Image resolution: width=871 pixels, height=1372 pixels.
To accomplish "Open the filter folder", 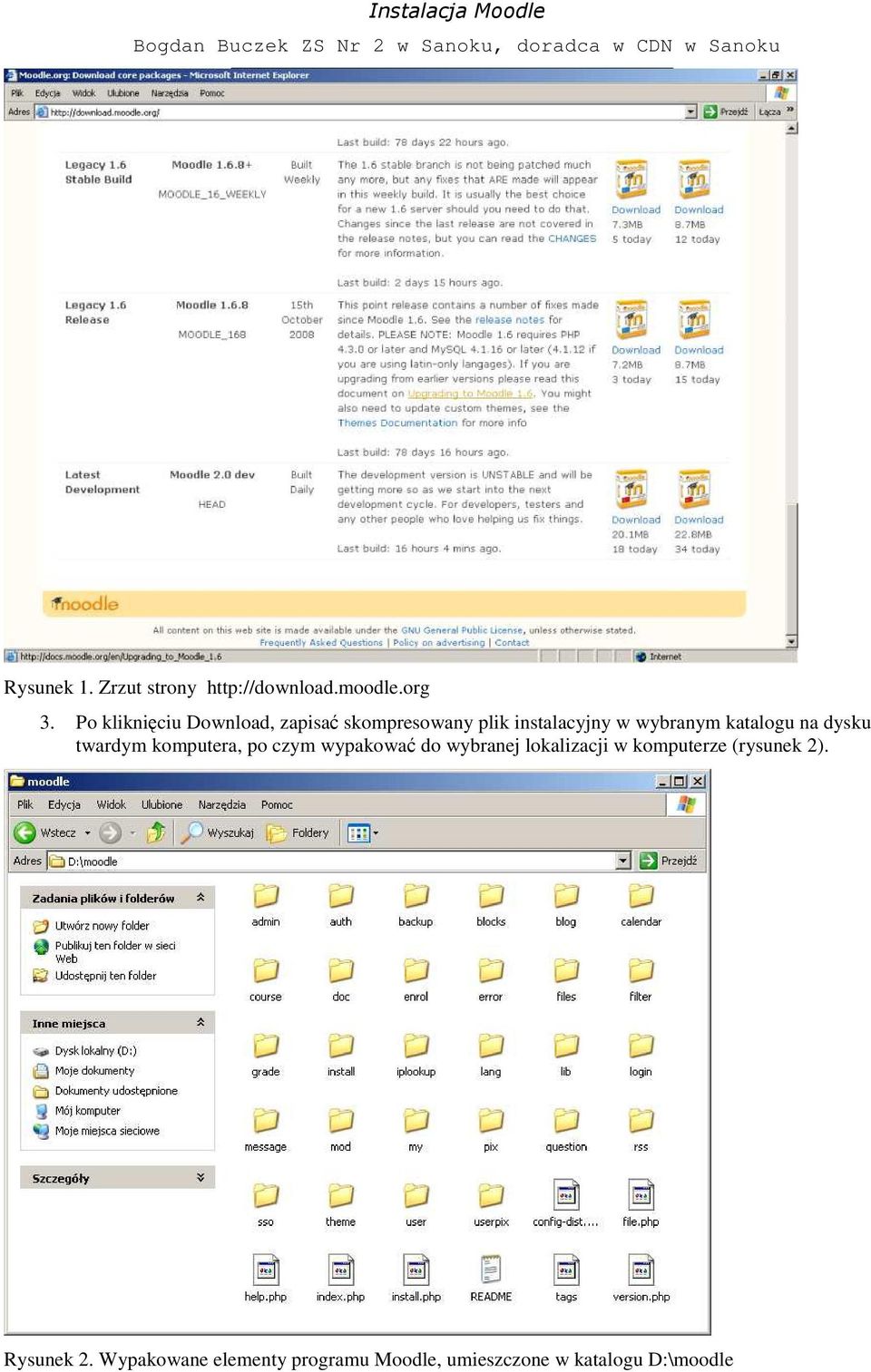I will tap(641, 979).
